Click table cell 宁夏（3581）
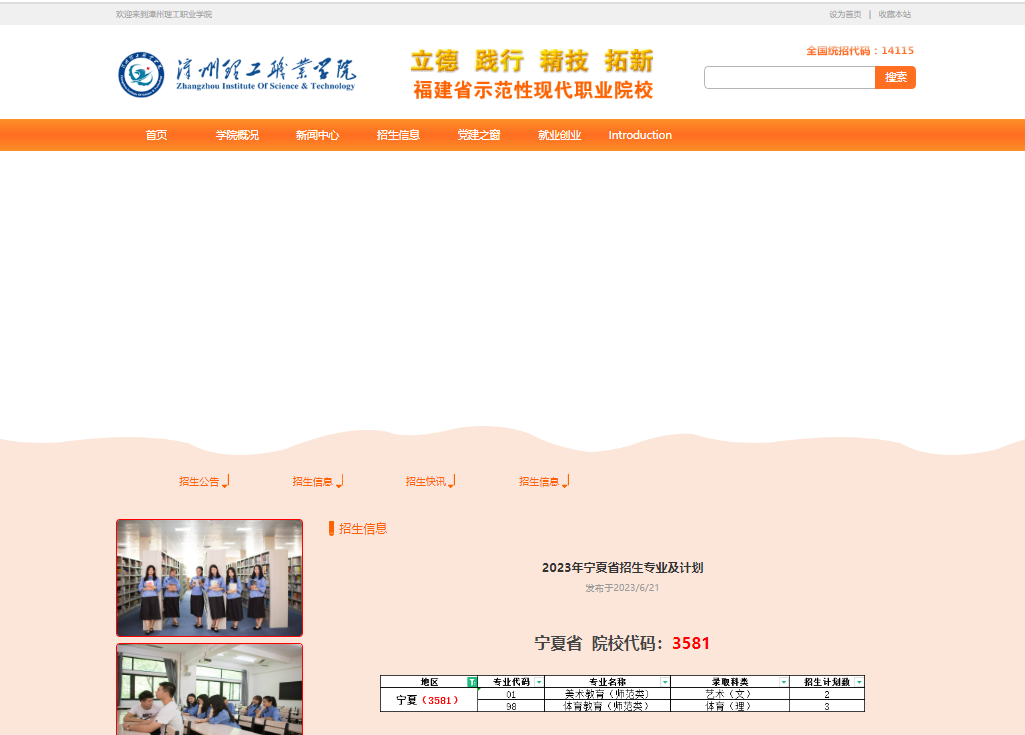 point(429,700)
